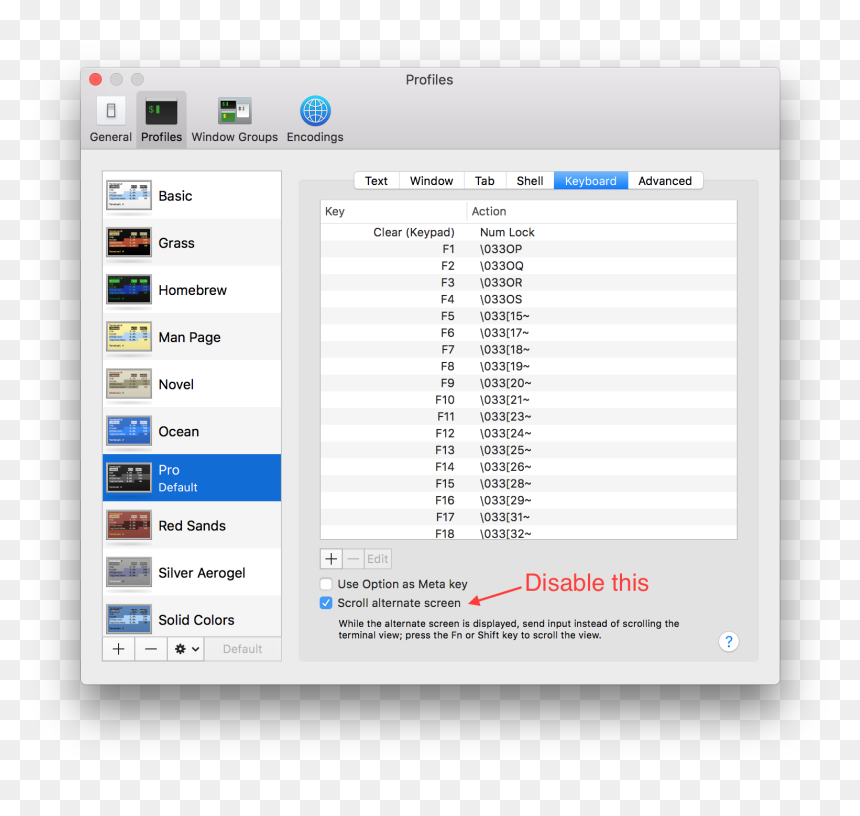Switch to the Window tab

coord(432,181)
